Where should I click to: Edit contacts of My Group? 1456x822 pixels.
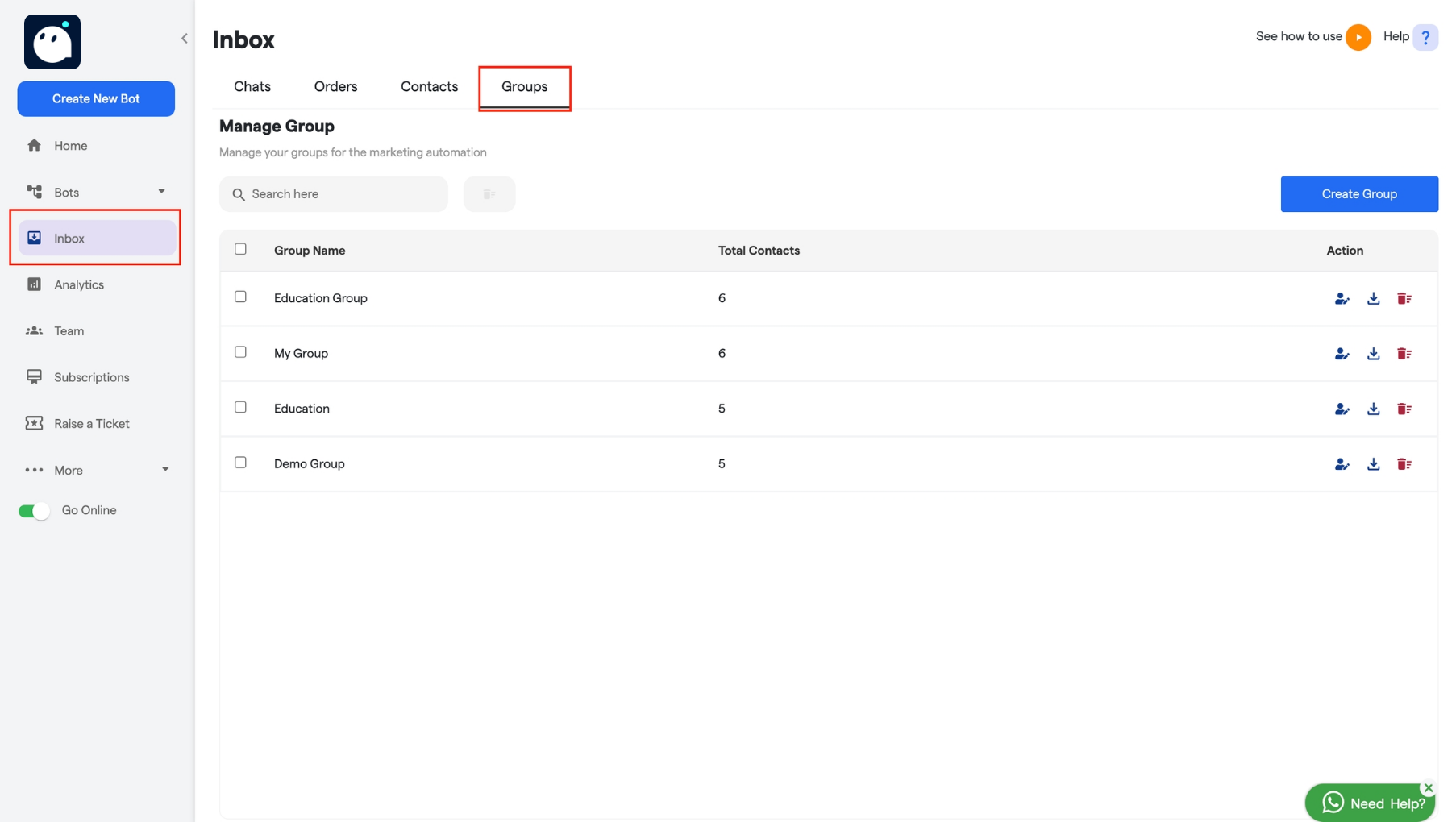tap(1342, 354)
